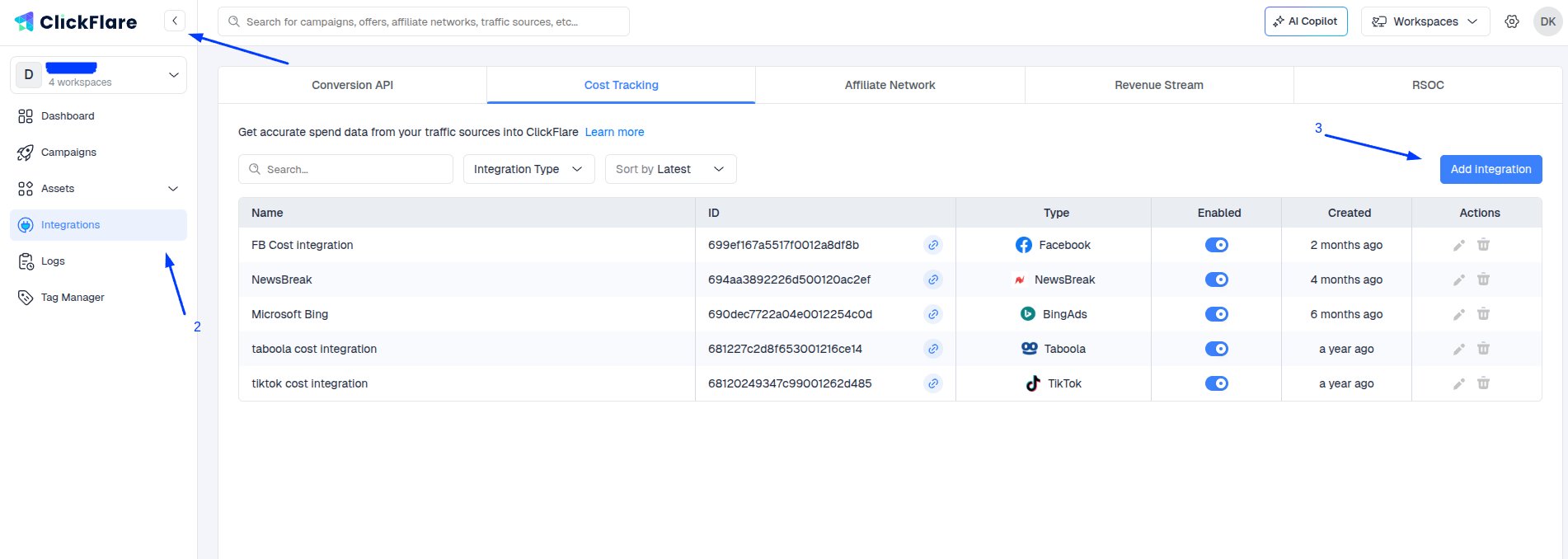Image resolution: width=1568 pixels, height=559 pixels.
Task: Edit the taboola cost integration
Action: pyautogui.click(x=1458, y=349)
